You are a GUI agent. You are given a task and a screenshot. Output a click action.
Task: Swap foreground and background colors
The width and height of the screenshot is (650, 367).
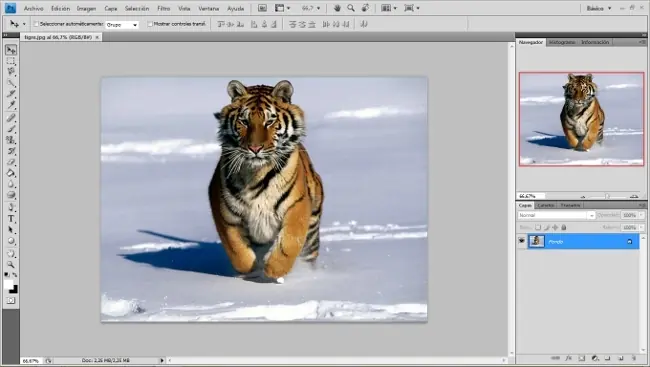pos(15,275)
